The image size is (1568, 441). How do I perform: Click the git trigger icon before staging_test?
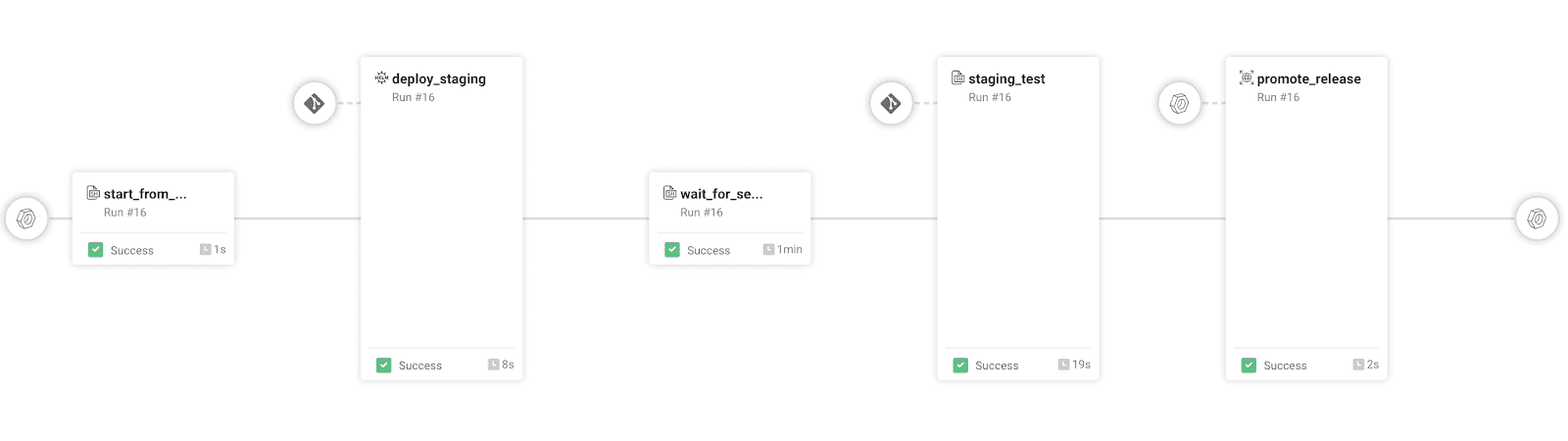[x=891, y=103]
